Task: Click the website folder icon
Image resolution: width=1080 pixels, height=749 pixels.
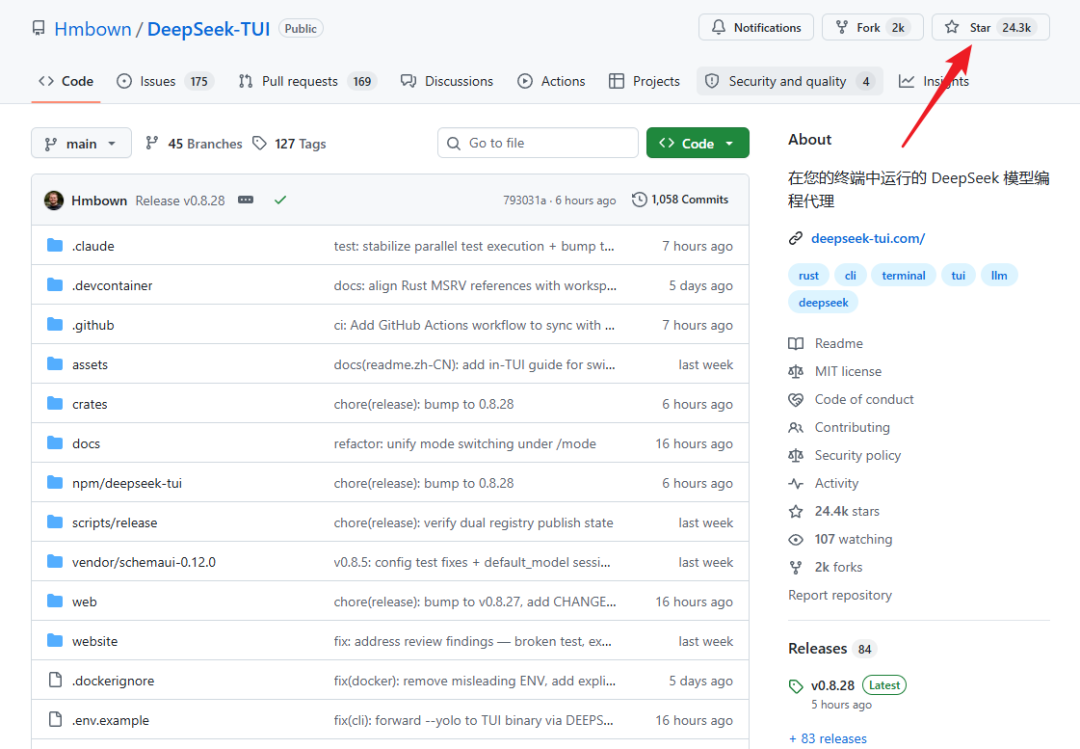Action: [55, 641]
